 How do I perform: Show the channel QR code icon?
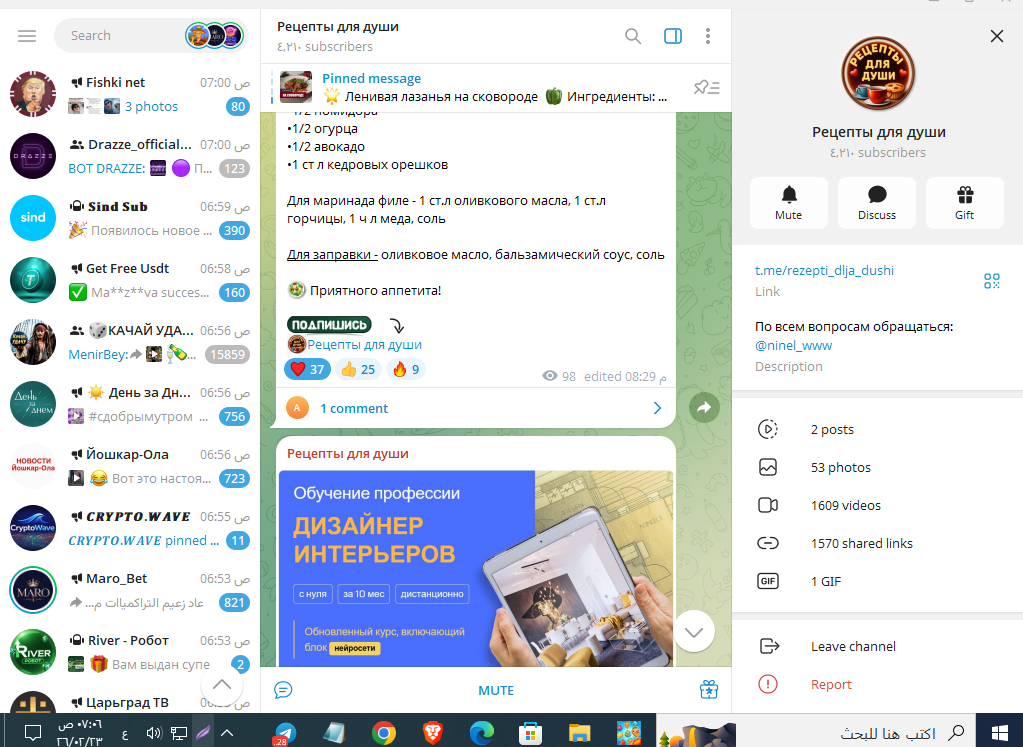click(x=992, y=281)
